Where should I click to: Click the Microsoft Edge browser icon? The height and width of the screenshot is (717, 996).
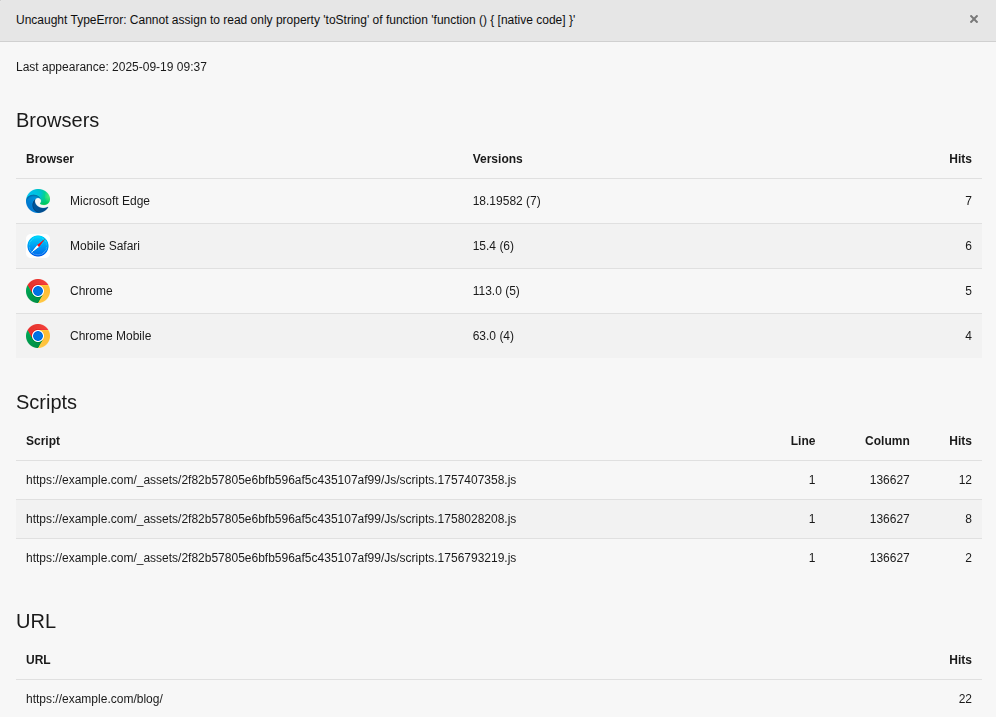[x=37, y=200]
